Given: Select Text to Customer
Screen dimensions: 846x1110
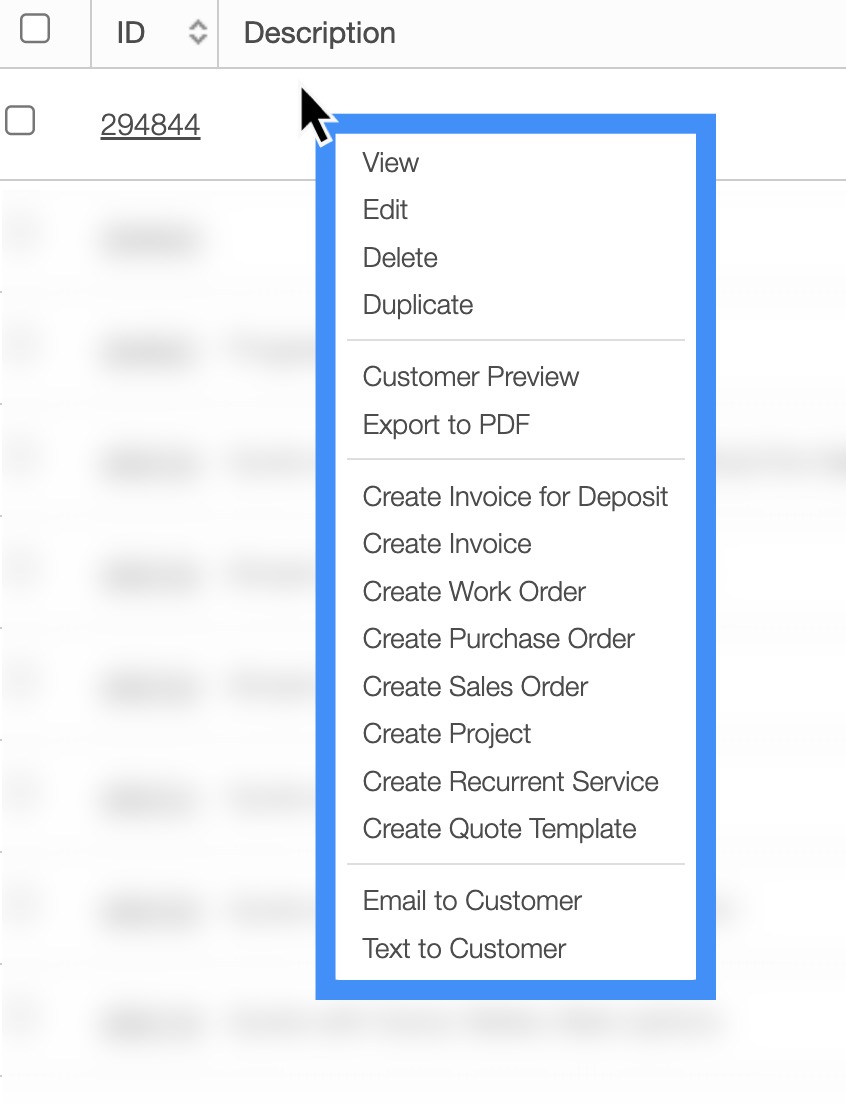Looking at the screenshot, I should point(464,949).
